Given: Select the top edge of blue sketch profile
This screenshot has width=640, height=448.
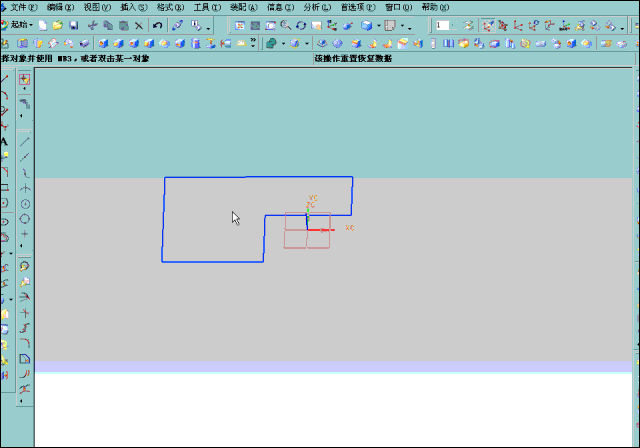Looking at the screenshot, I should pos(258,177).
